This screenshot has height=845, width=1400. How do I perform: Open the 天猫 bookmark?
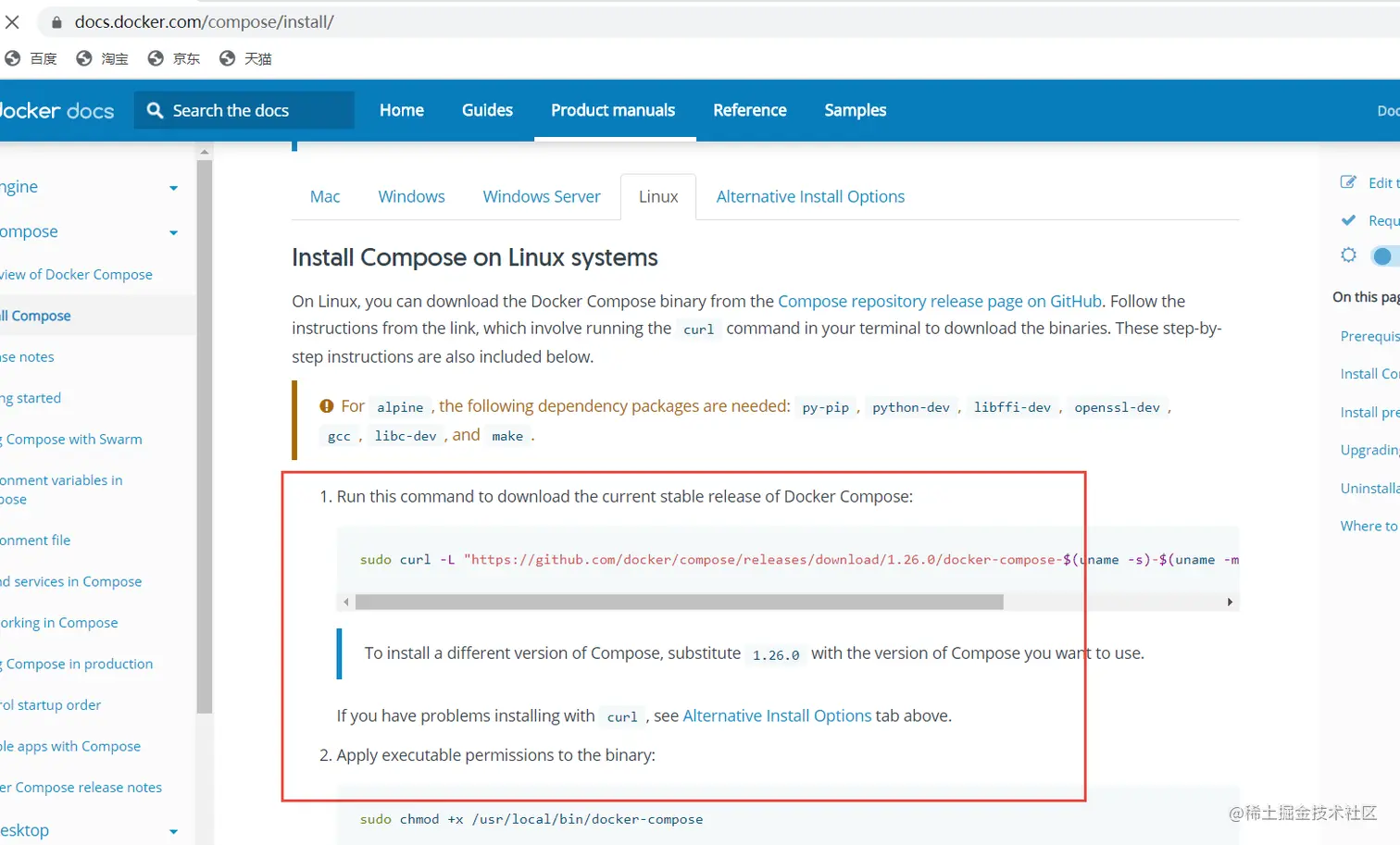(x=245, y=58)
